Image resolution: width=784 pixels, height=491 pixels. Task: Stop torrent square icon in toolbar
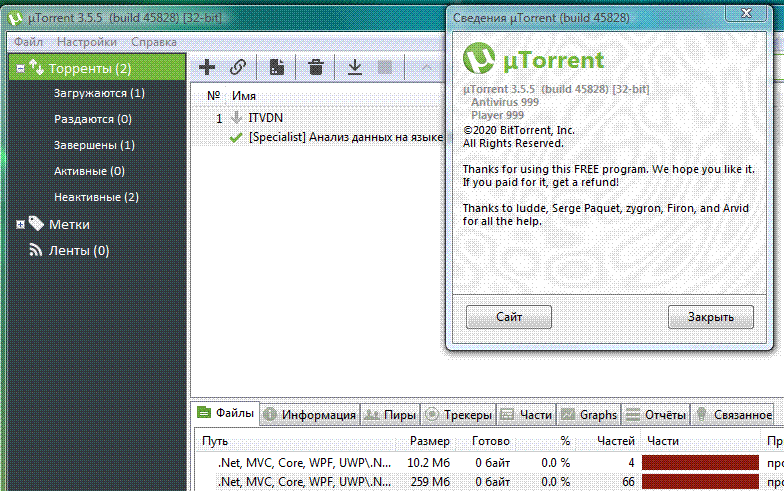coord(385,67)
